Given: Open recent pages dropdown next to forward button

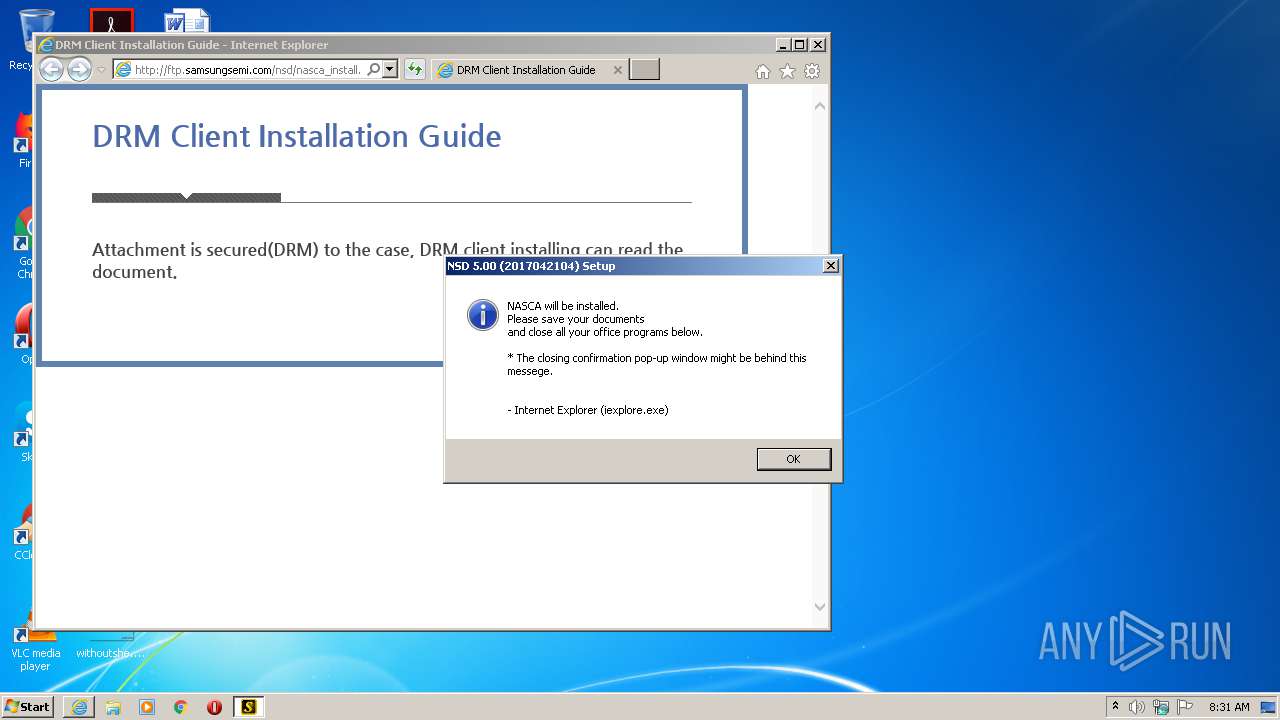Looking at the screenshot, I should tap(101, 70).
